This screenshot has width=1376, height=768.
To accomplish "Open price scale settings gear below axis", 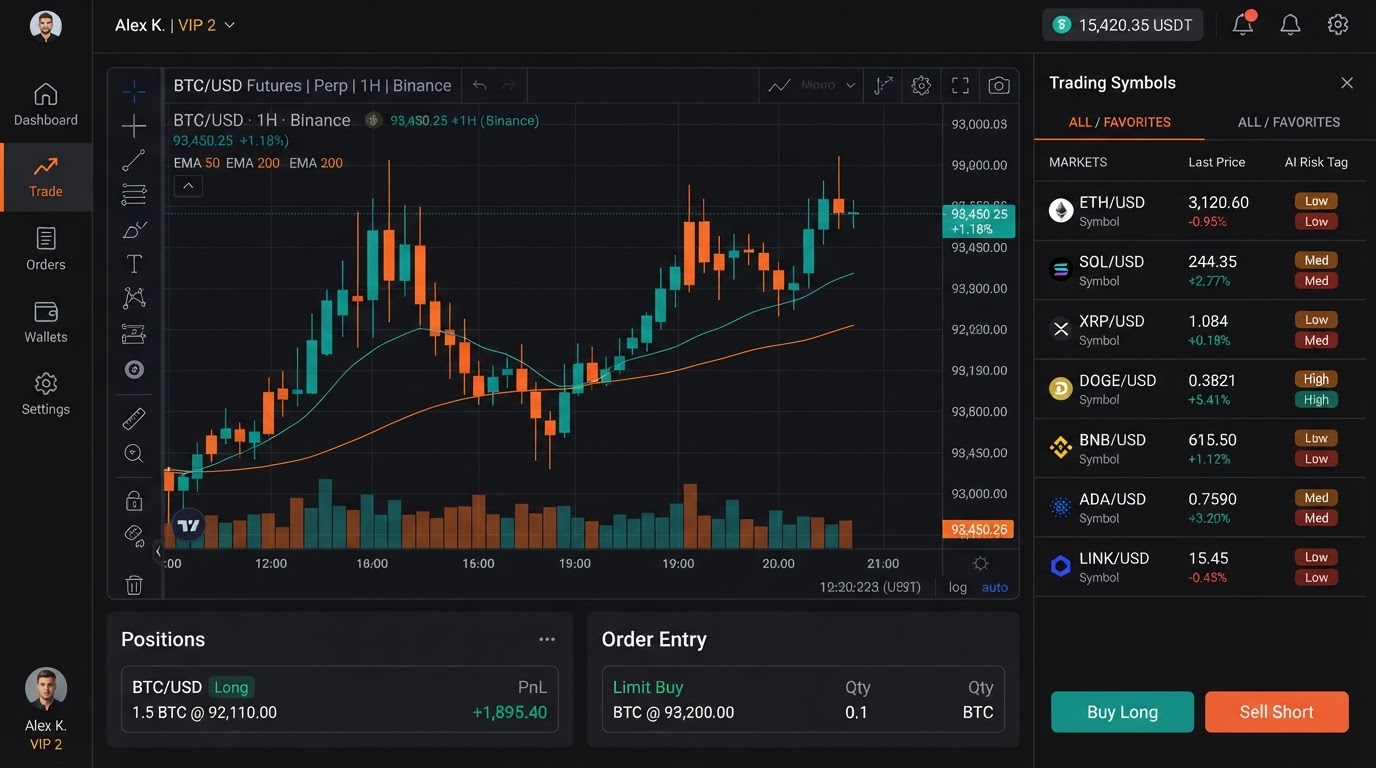I will click(980, 563).
